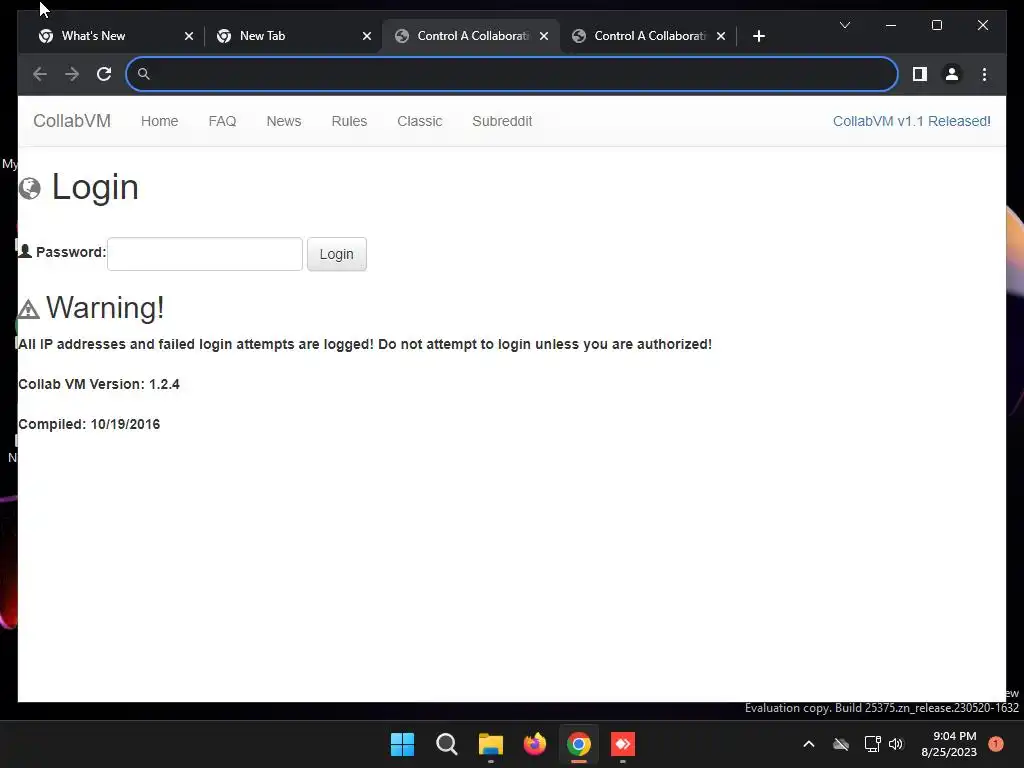Open the News page
The width and height of the screenshot is (1024, 768).
tap(283, 121)
